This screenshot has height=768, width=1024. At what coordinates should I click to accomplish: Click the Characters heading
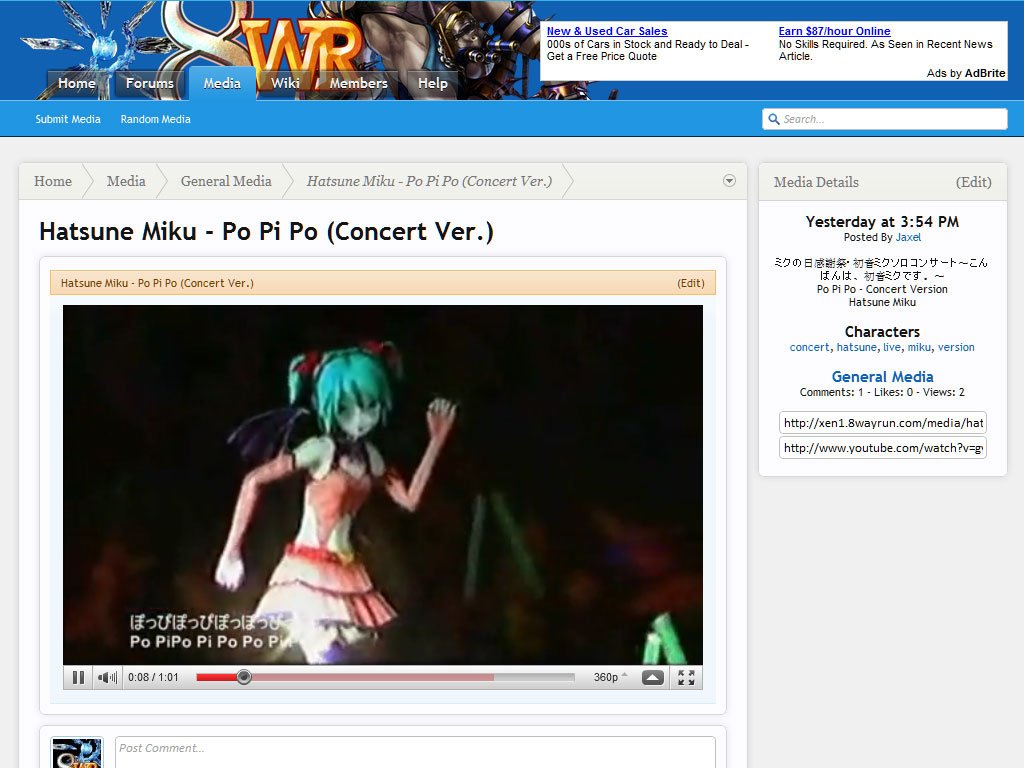[x=882, y=332]
